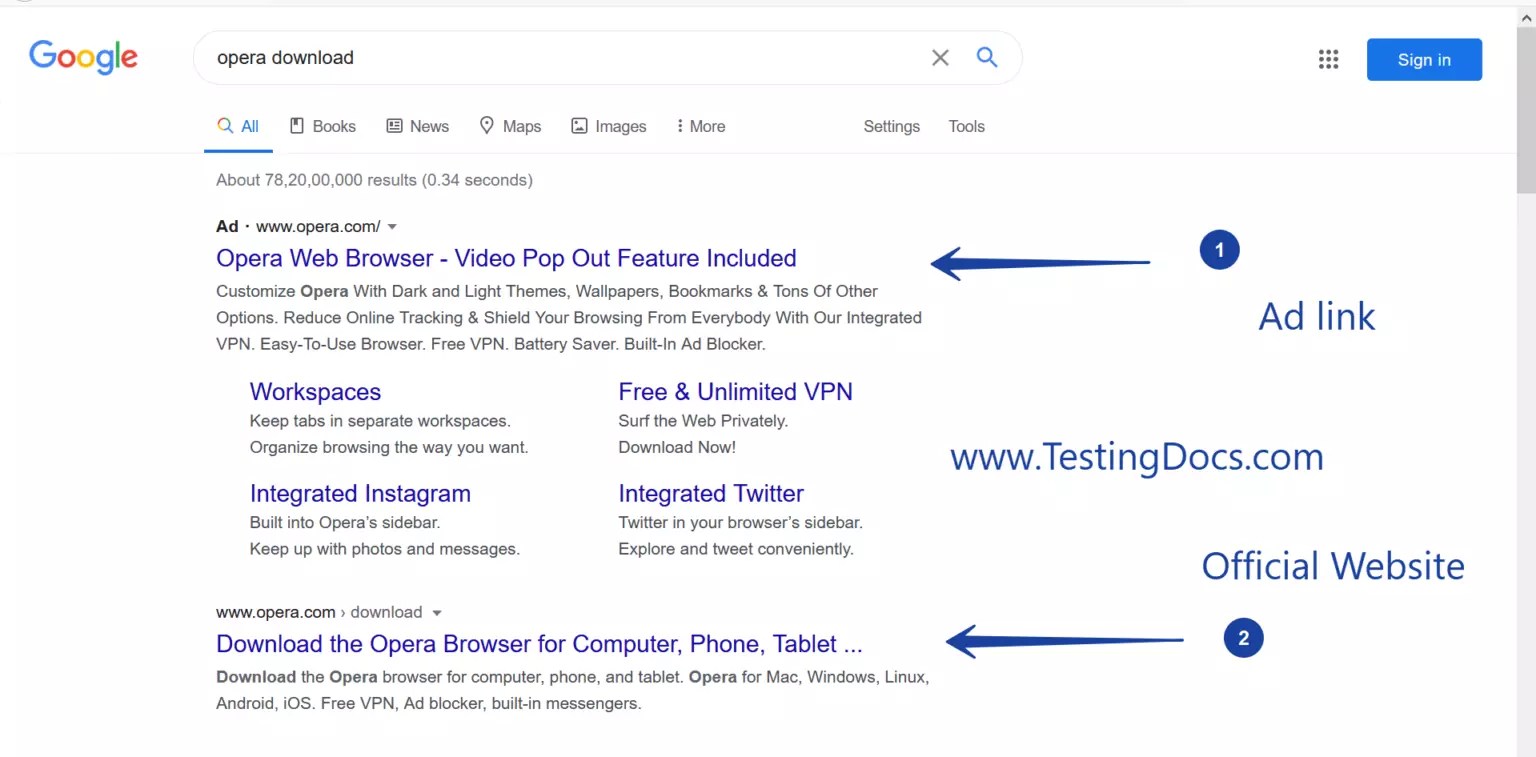Image resolution: width=1536 pixels, height=757 pixels.
Task: Click the News filter icon
Action: coord(393,125)
